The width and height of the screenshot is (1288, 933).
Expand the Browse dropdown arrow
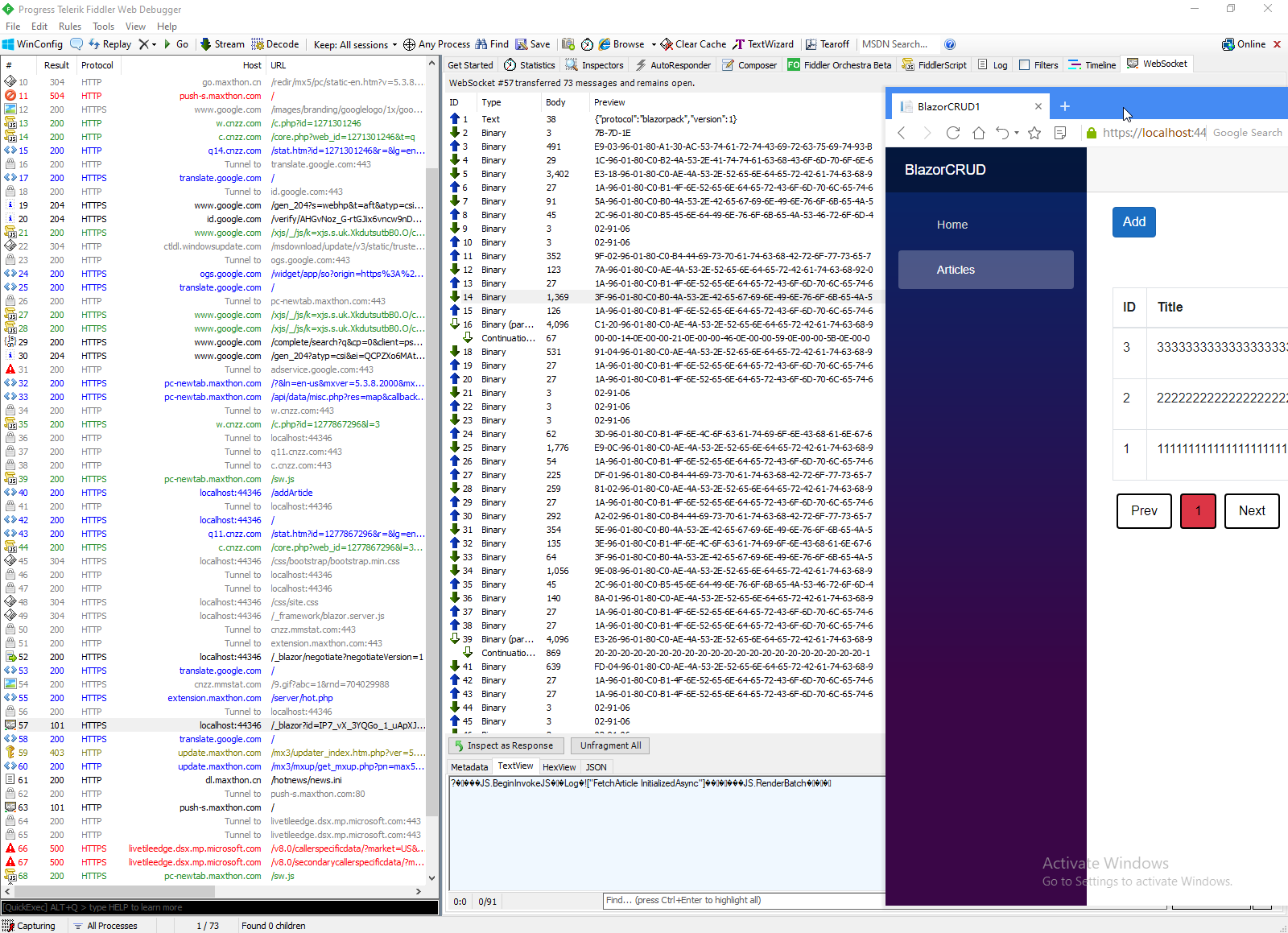[x=654, y=44]
